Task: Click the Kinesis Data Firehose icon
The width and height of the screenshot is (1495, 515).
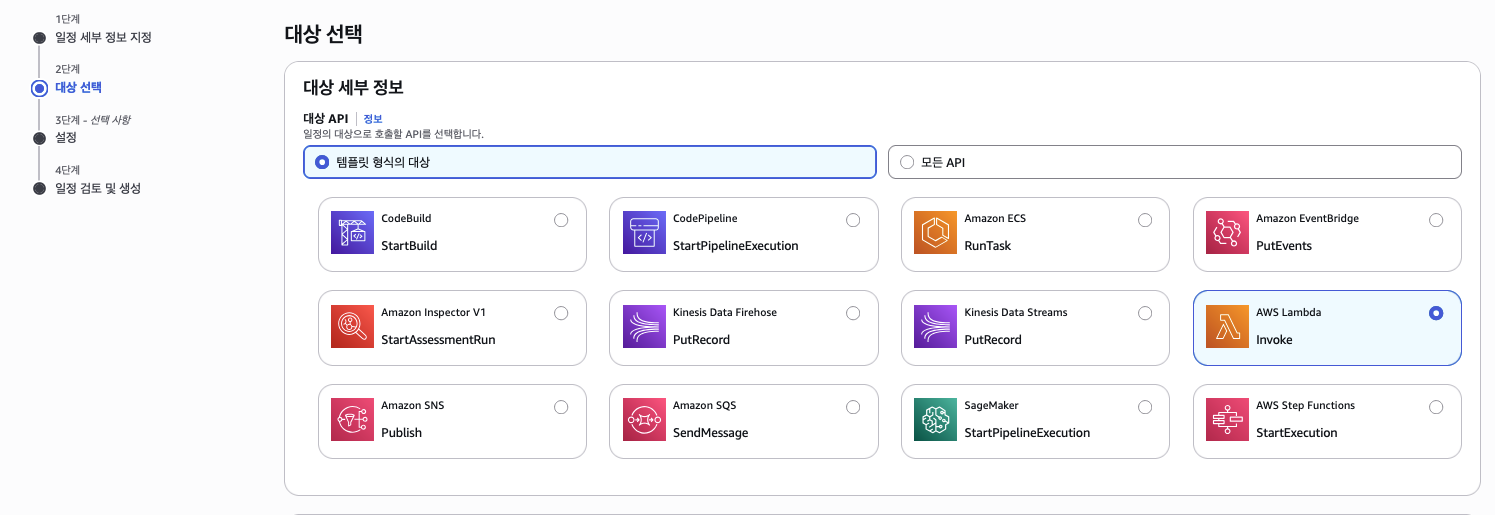Action: (x=643, y=327)
